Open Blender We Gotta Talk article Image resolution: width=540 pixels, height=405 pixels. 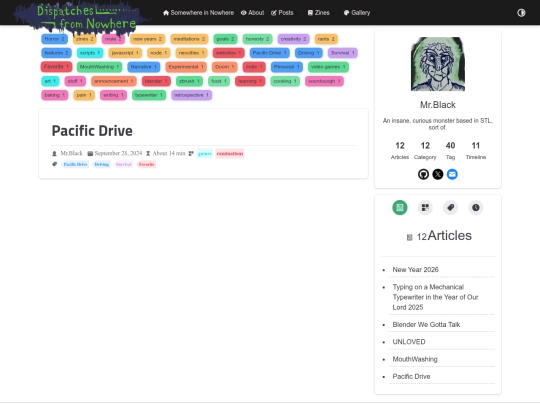[426, 324]
